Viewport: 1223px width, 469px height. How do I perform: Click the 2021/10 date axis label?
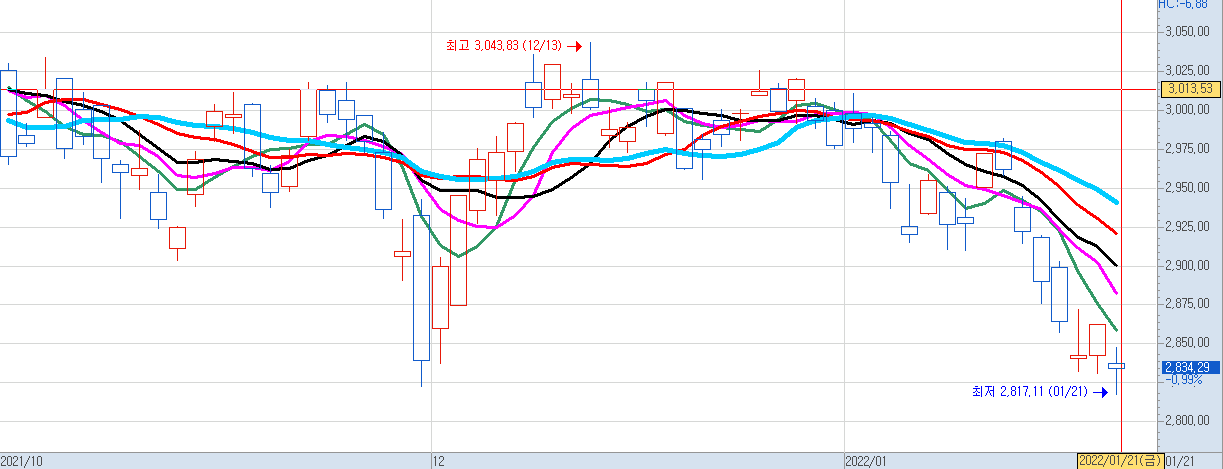click(22, 461)
